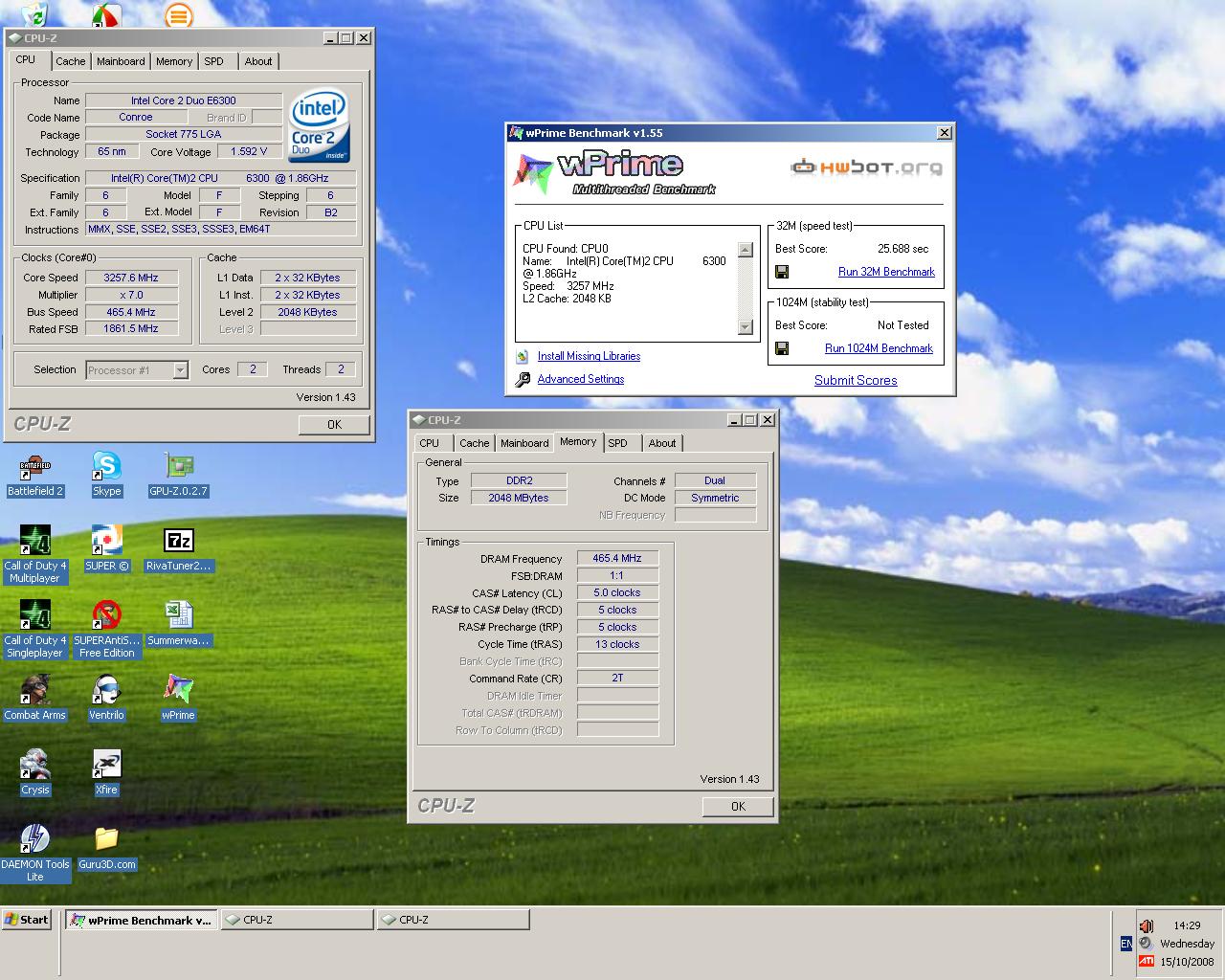The width and height of the screenshot is (1225, 980).
Task: Open Cache tab in Memory CPU-Z window
Action: [x=474, y=443]
